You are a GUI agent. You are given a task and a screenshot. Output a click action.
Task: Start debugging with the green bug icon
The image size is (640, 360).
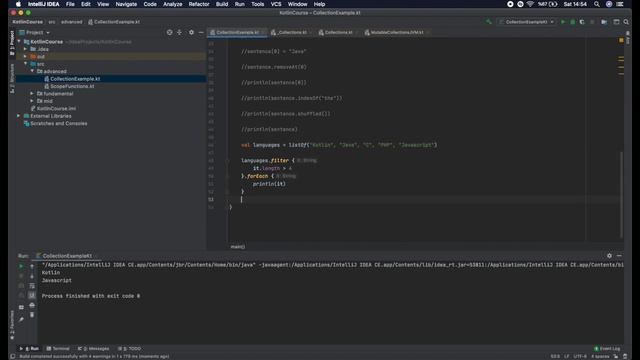tap(573, 22)
